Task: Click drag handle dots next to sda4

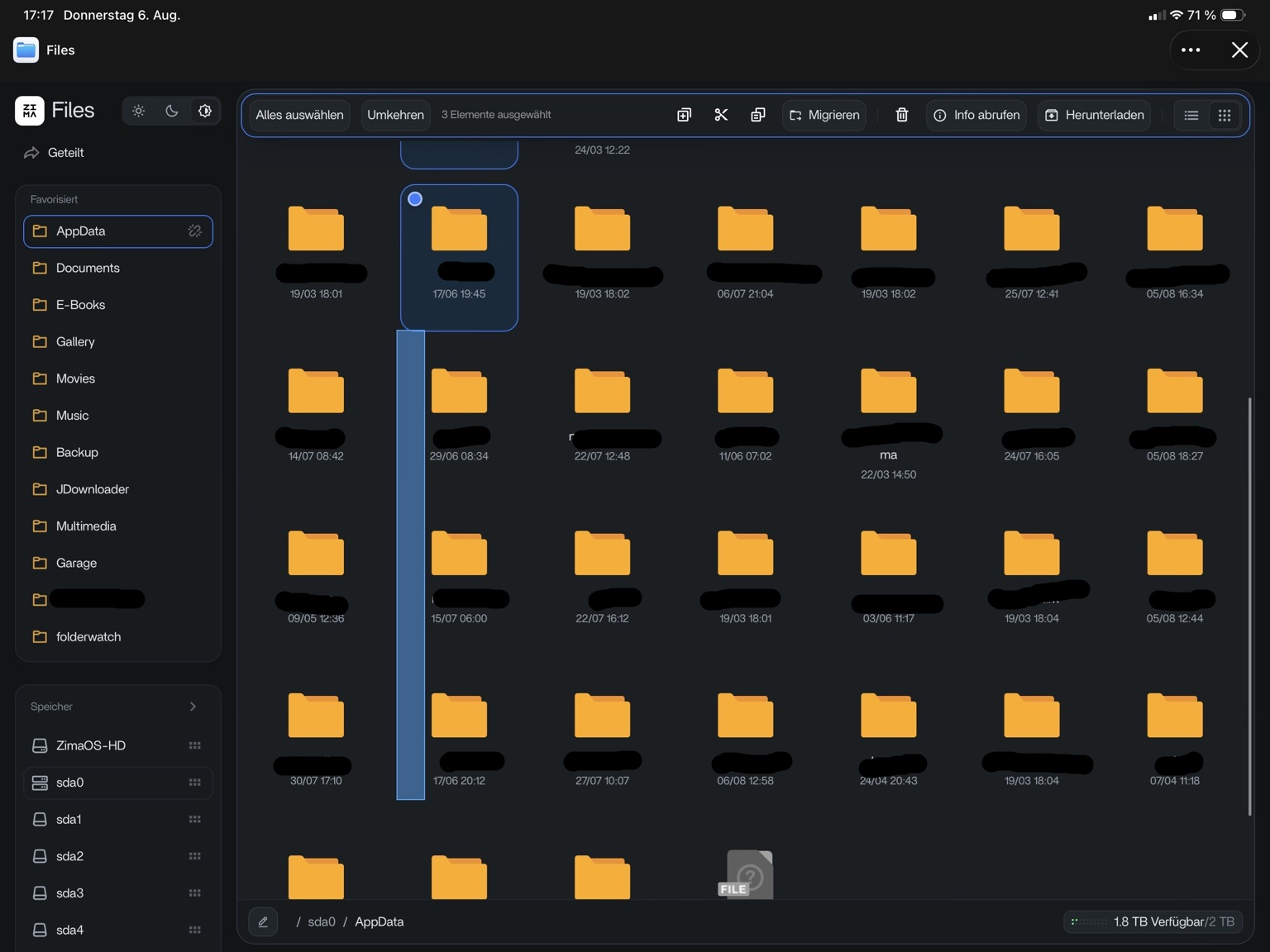Action: pos(195,930)
